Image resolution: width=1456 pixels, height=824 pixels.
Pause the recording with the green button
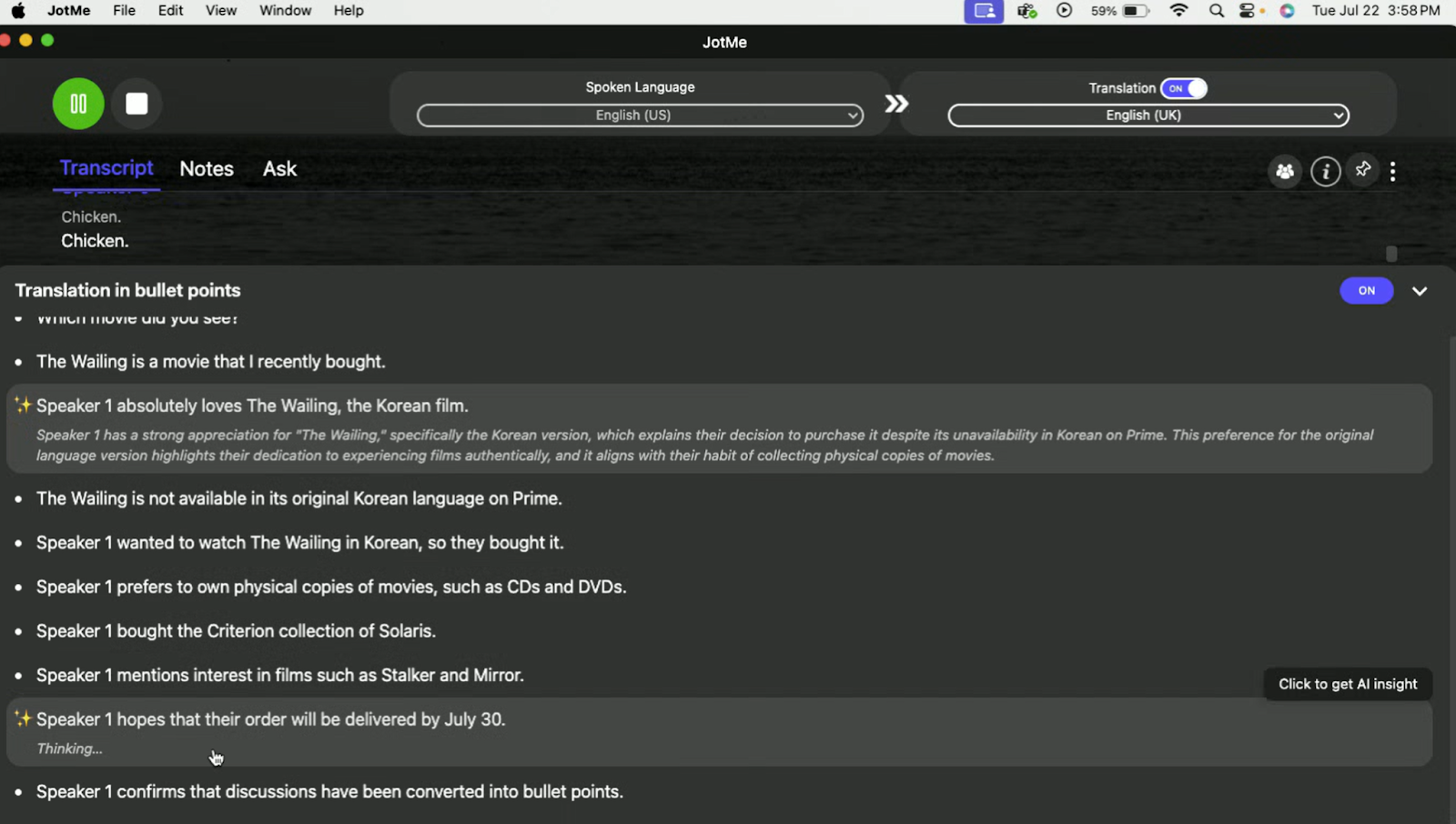pos(78,104)
